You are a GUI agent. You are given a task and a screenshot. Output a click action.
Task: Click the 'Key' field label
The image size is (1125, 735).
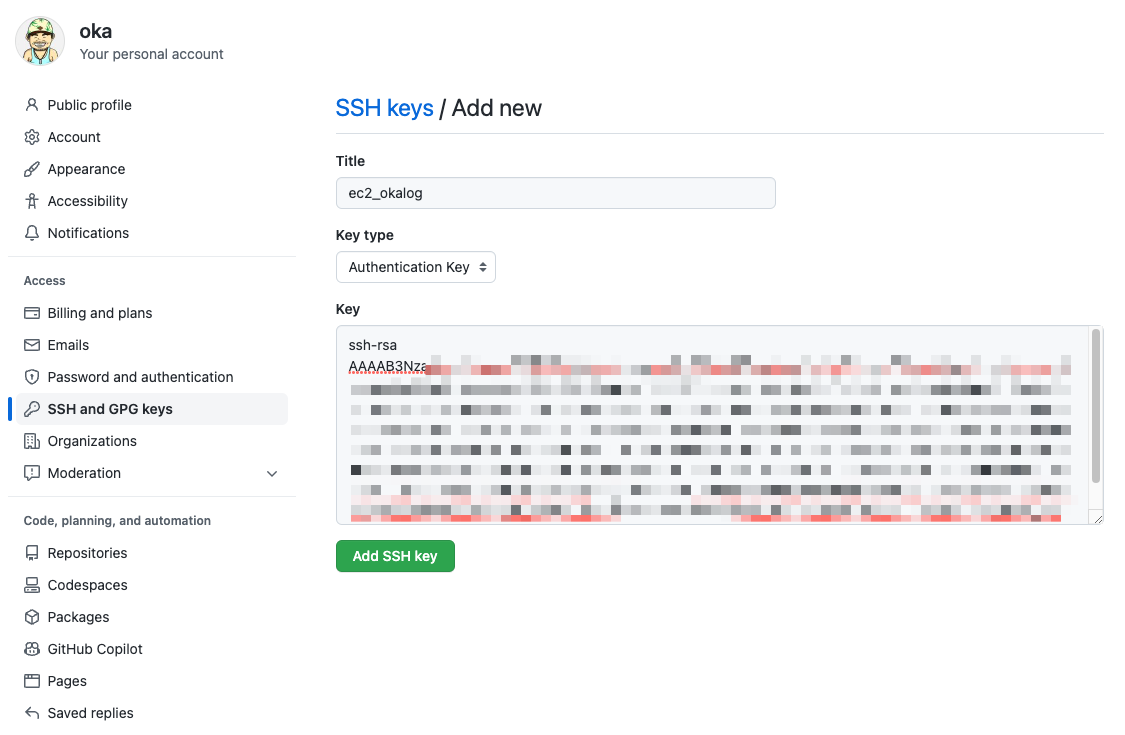pyautogui.click(x=348, y=309)
